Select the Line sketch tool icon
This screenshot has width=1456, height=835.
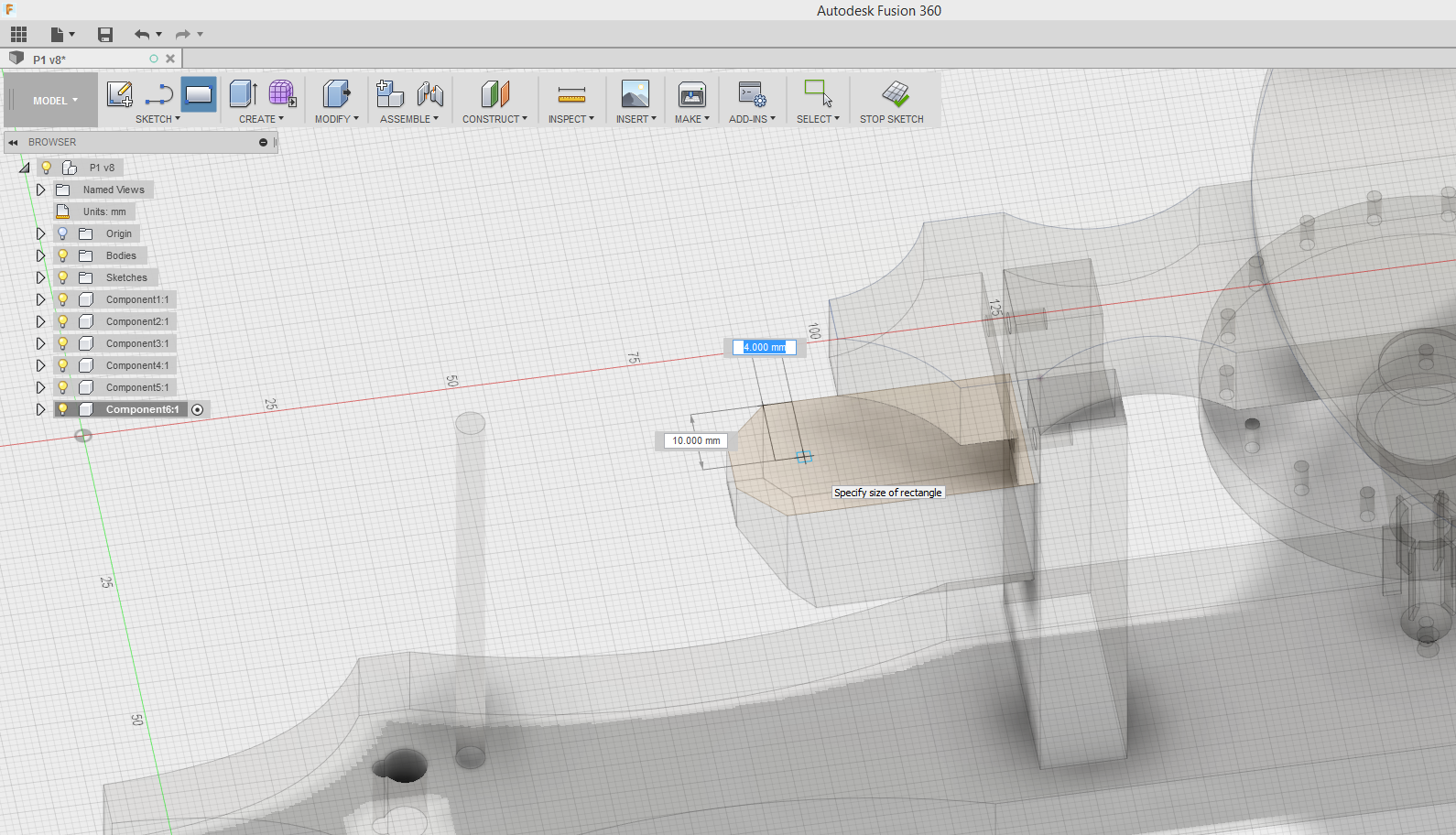coord(159,94)
